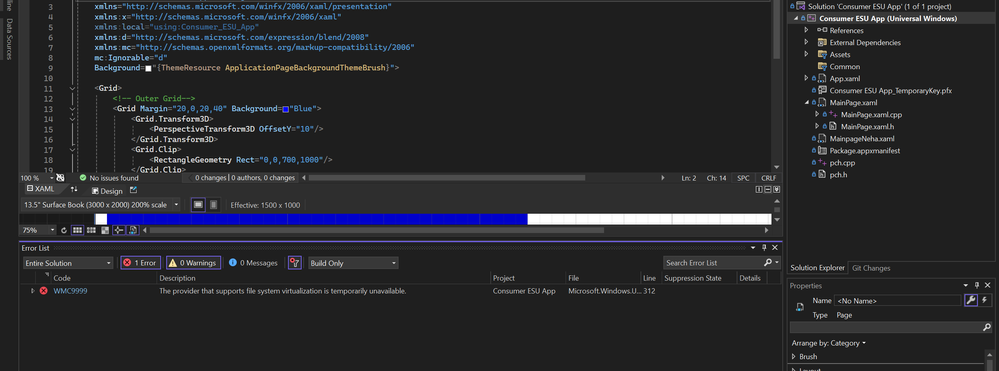
Task: Expand the External Dependencies node
Action: point(807,42)
